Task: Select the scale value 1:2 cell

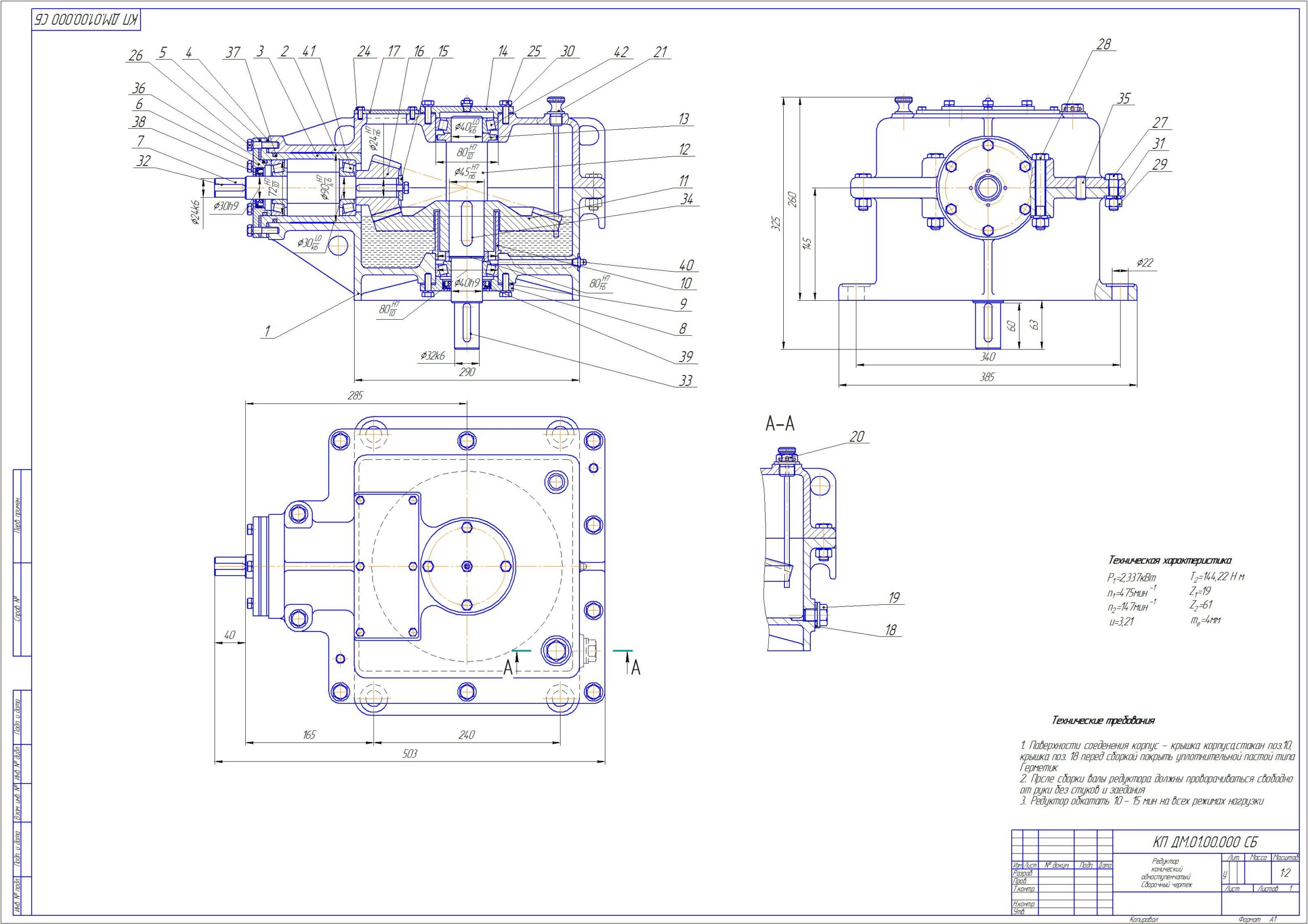Action: 1285,873
